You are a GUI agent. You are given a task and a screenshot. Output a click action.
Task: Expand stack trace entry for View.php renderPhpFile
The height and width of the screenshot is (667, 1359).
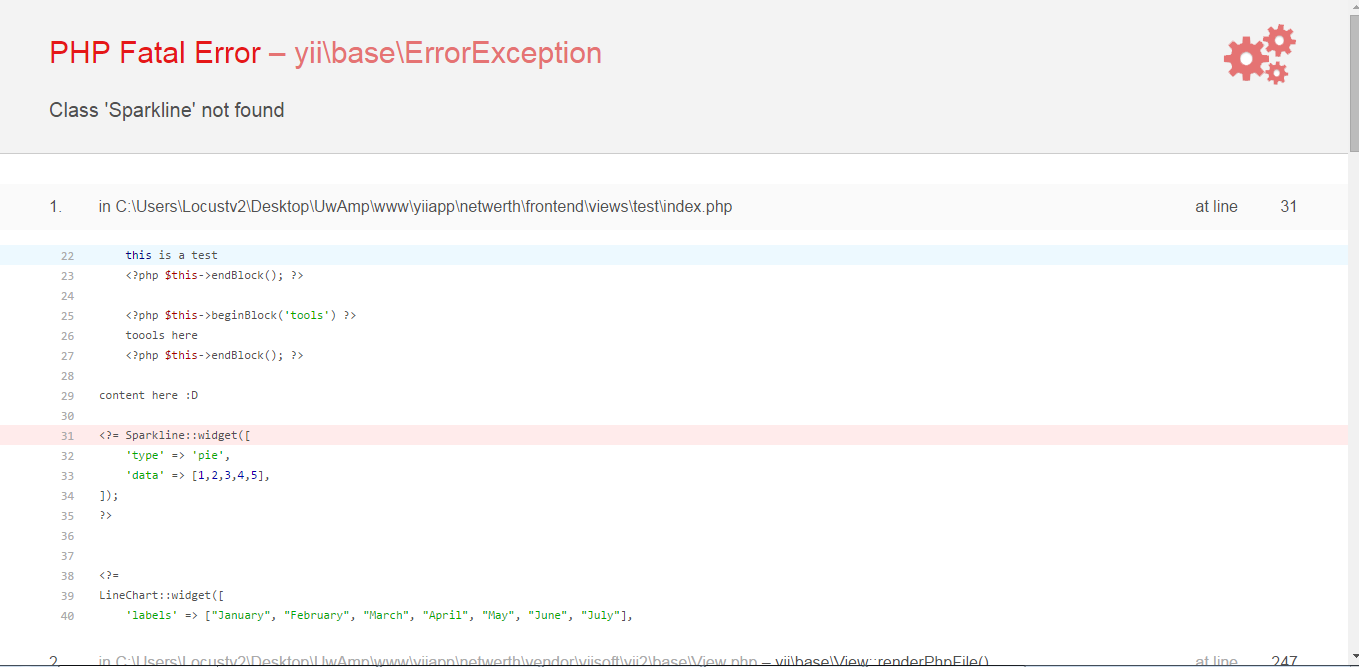coord(543,661)
